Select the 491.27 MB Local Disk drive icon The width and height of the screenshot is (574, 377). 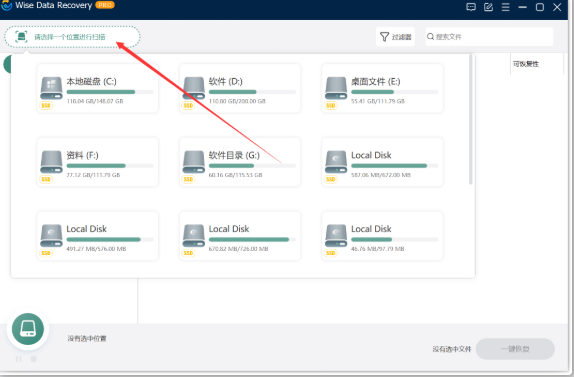(51, 235)
